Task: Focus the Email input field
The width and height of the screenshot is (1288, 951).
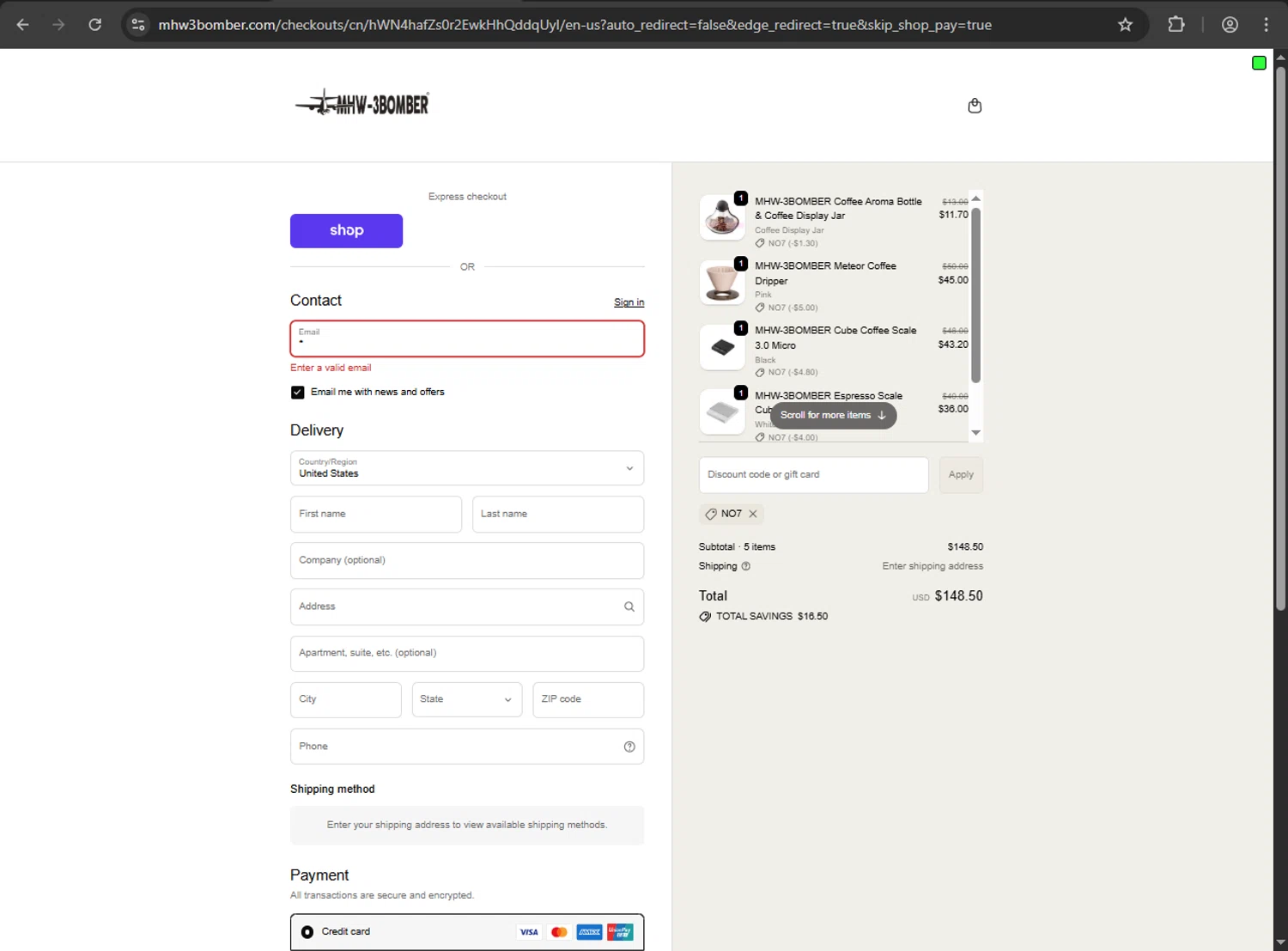Action: pyautogui.click(x=467, y=338)
